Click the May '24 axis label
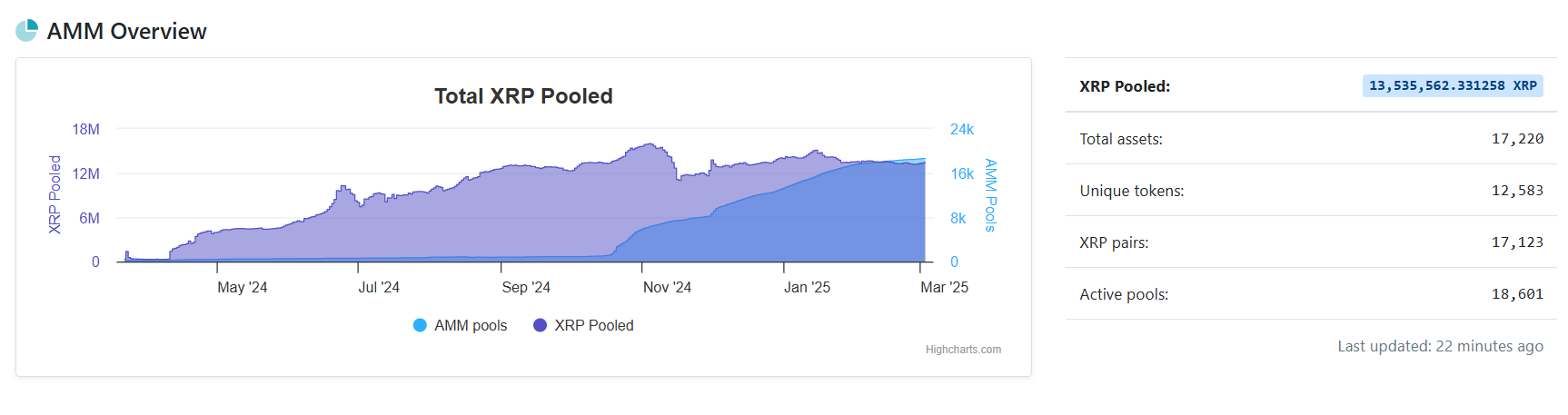 (242, 288)
